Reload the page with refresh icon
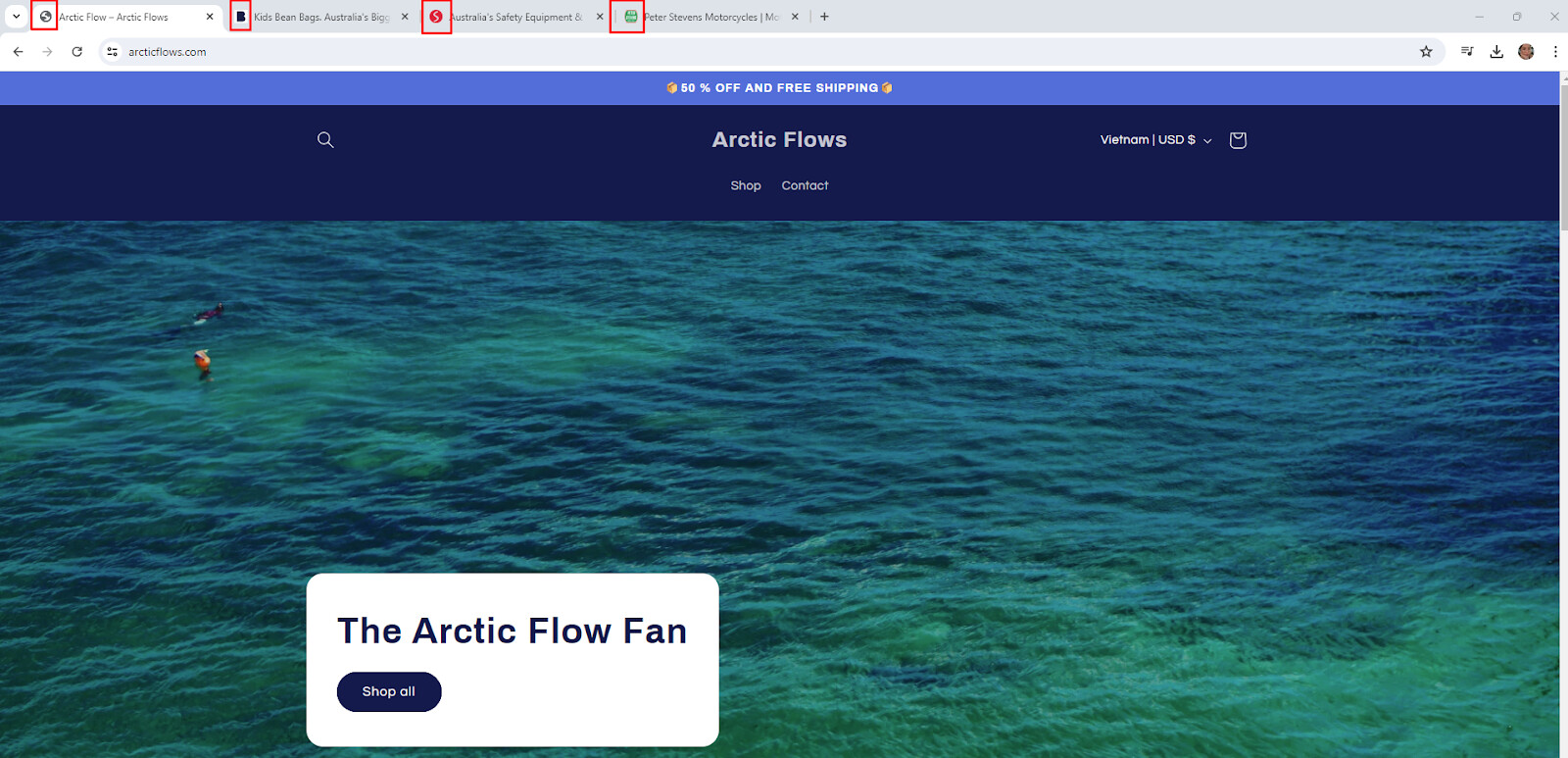The image size is (1568, 758). tap(77, 52)
